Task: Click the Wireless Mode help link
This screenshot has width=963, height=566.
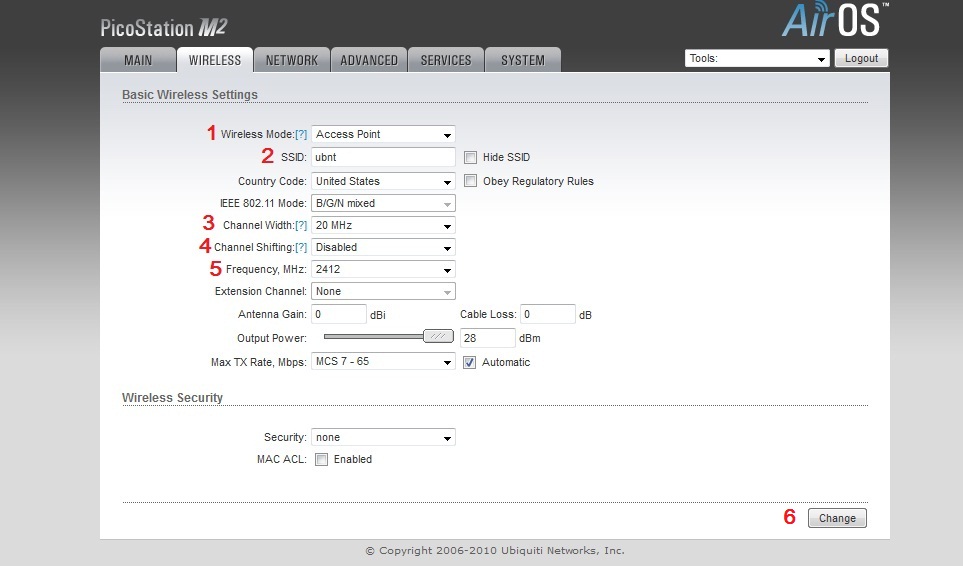Action: [301, 134]
